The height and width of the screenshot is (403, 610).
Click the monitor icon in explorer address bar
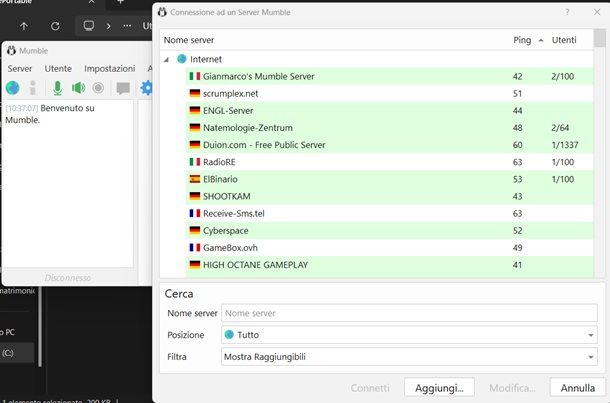[x=89, y=26]
